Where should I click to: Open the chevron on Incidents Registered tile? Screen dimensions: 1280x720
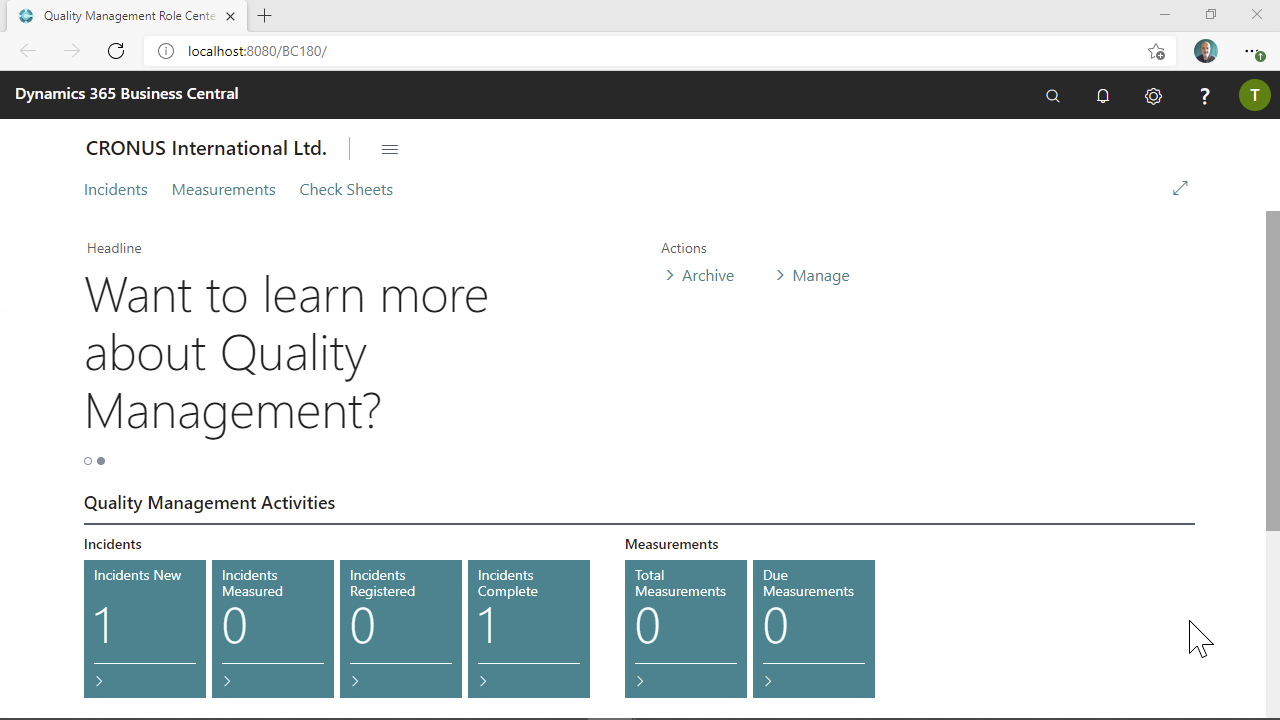click(355, 682)
